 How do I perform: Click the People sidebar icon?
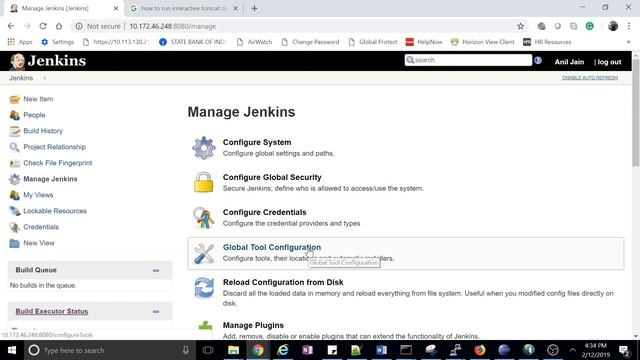click(x=15, y=115)
